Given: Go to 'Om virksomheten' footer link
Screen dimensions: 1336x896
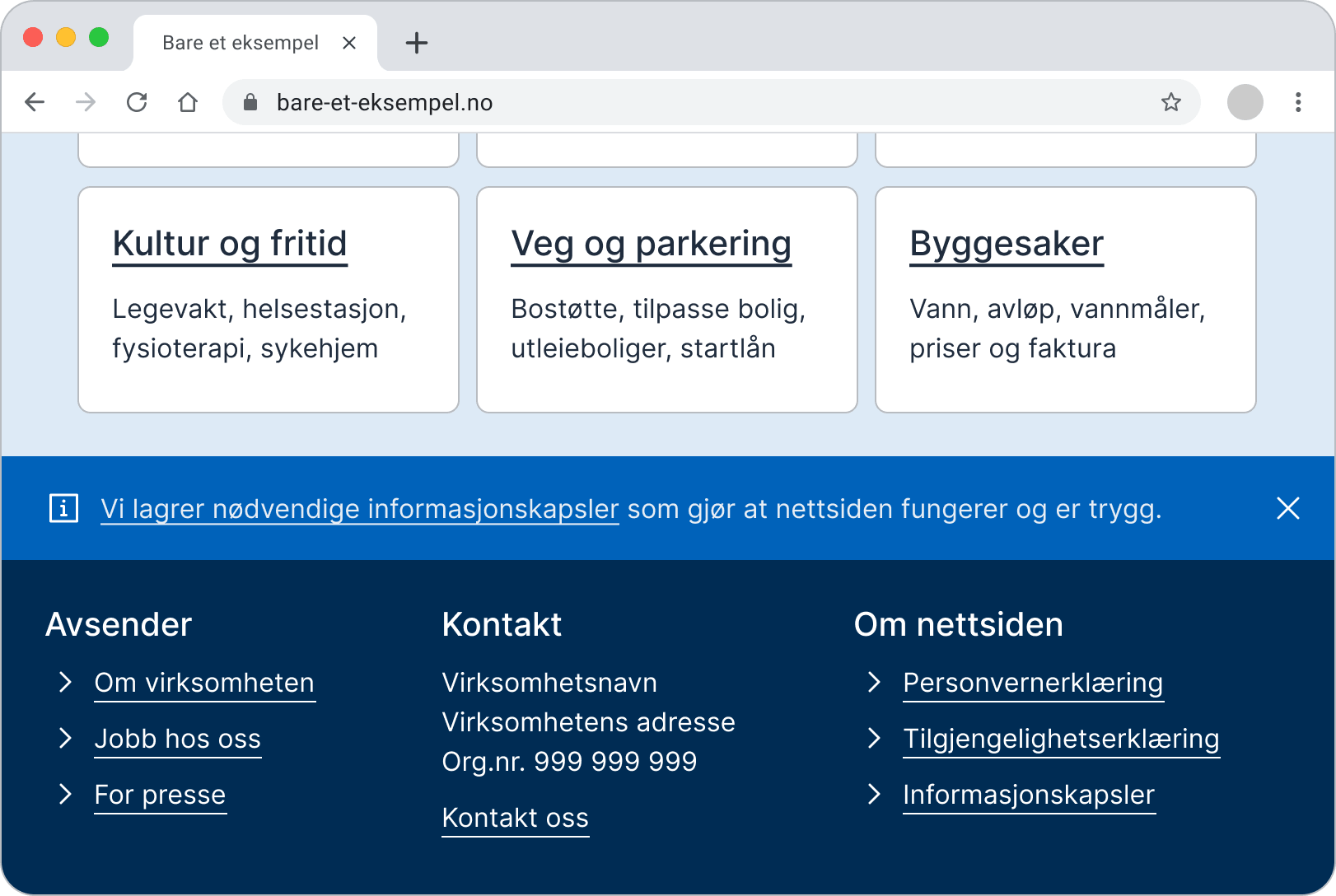Looking at the screenshot, I should point(204,684).
